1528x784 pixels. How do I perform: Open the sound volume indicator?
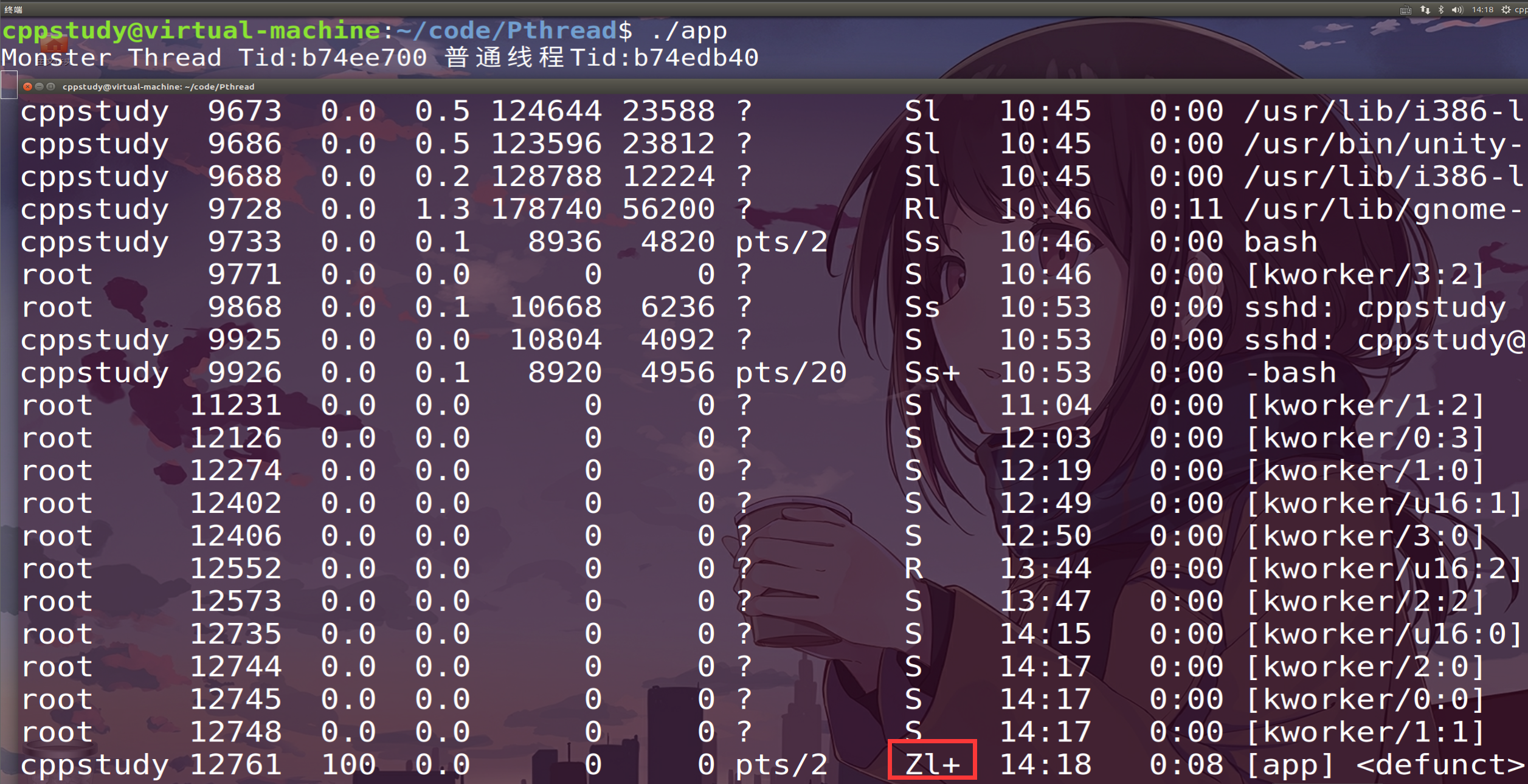tap(1457, 10)
